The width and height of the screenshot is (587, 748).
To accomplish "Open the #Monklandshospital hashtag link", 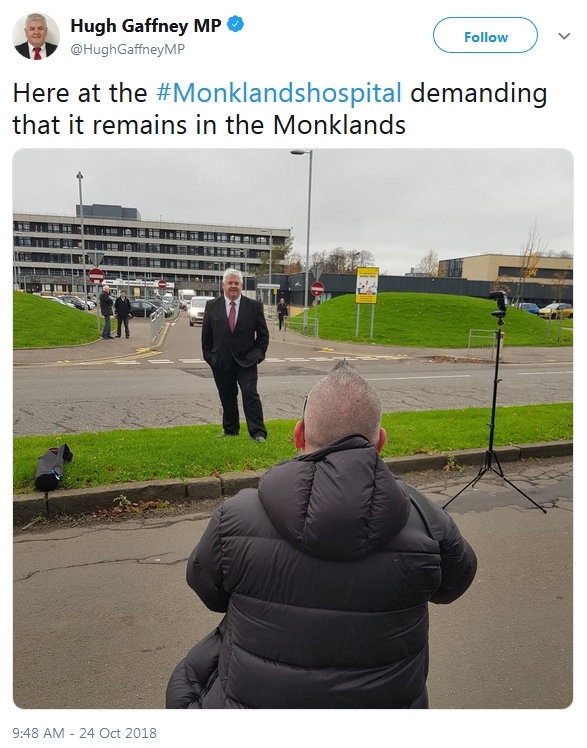I will (279, 93).
